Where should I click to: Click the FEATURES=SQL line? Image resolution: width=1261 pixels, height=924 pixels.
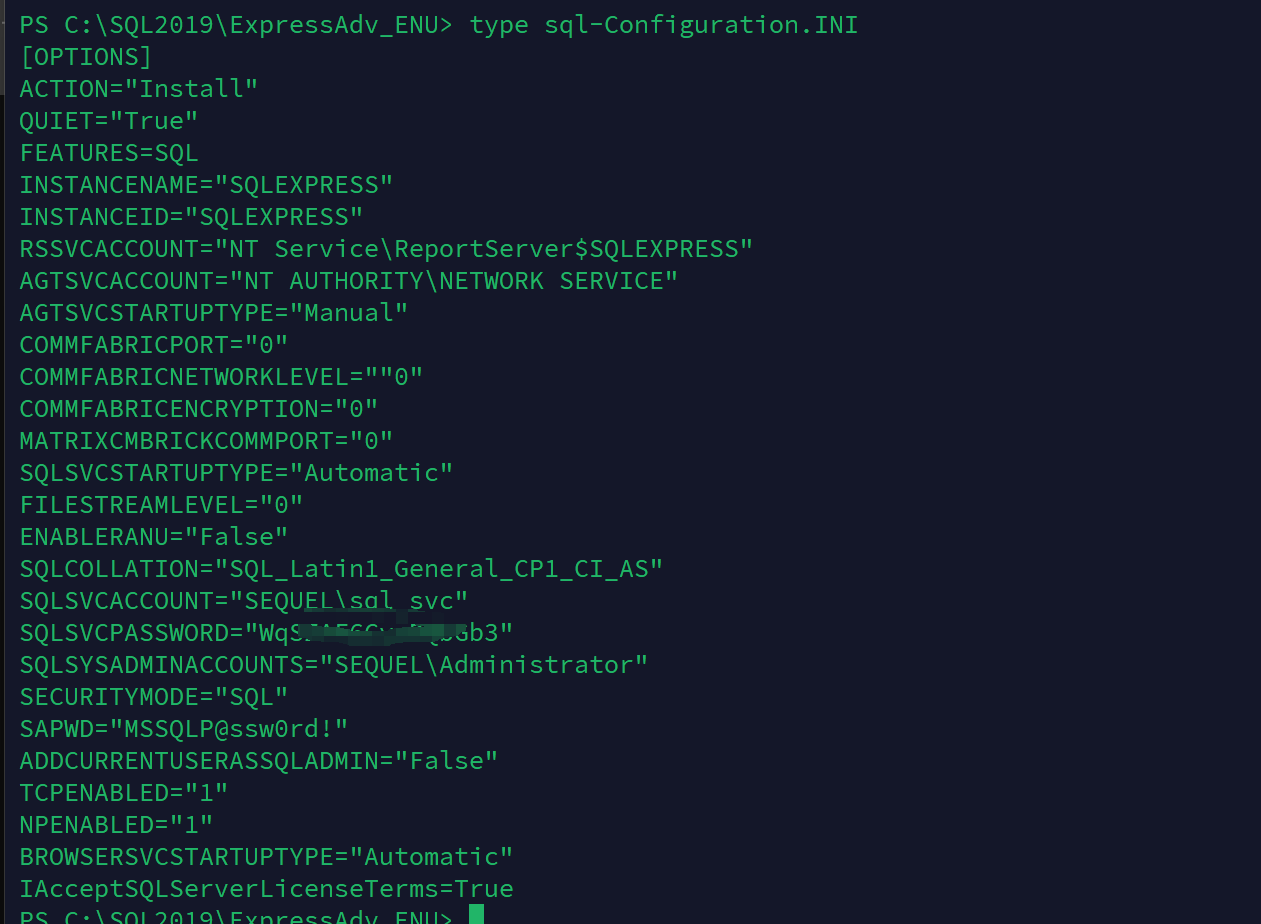(x=109, y=153)
